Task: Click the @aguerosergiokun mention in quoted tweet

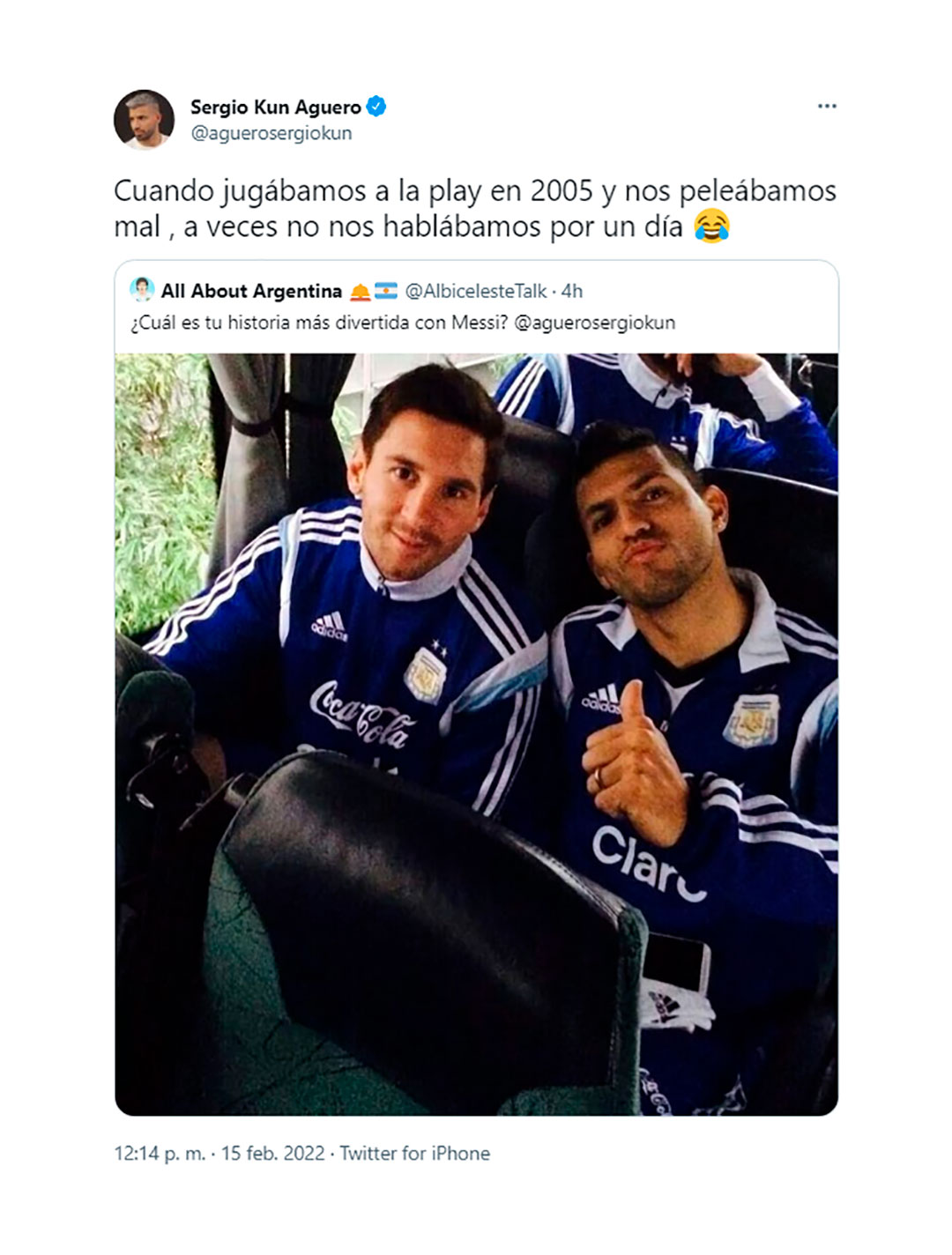Action: (595, 323)
